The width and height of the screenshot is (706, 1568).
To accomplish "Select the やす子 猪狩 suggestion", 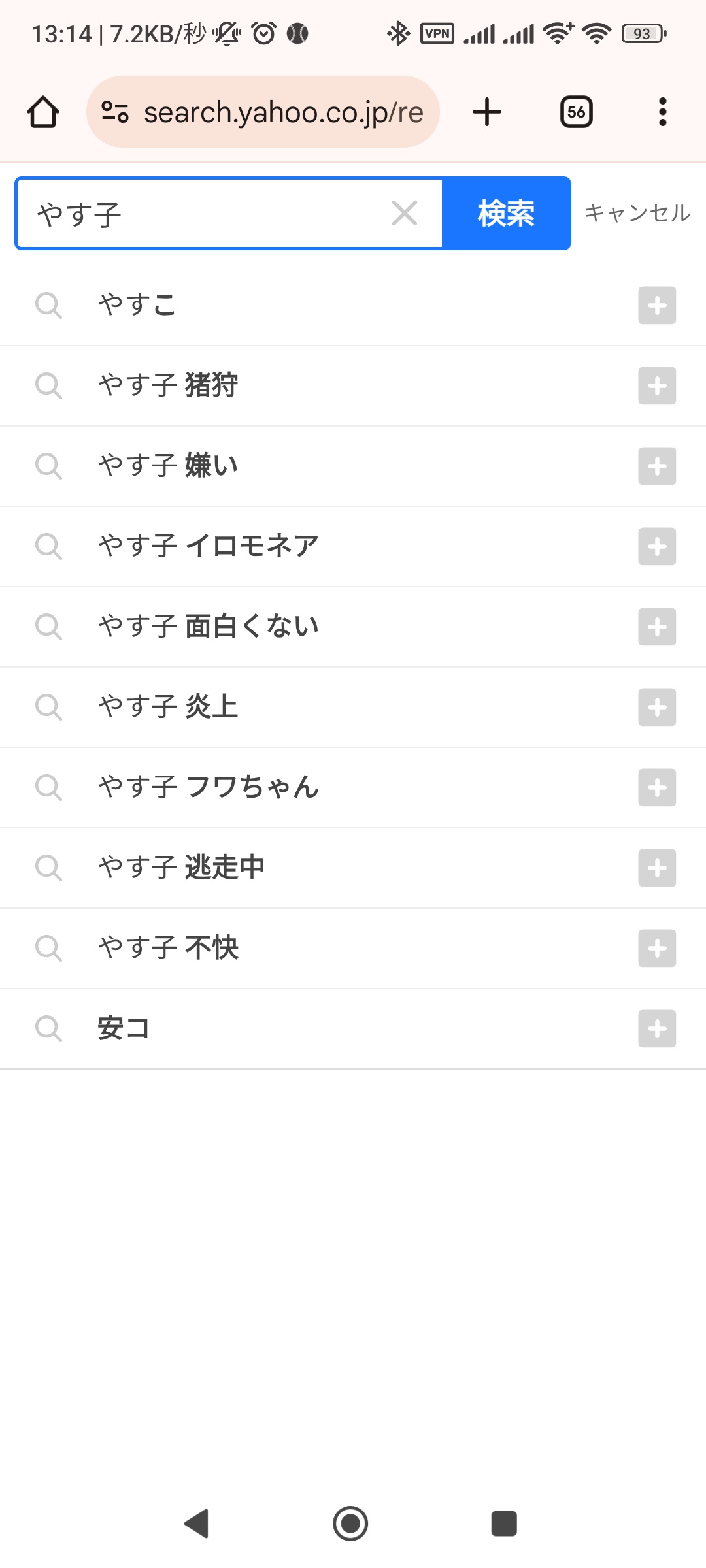I will 168,385.
